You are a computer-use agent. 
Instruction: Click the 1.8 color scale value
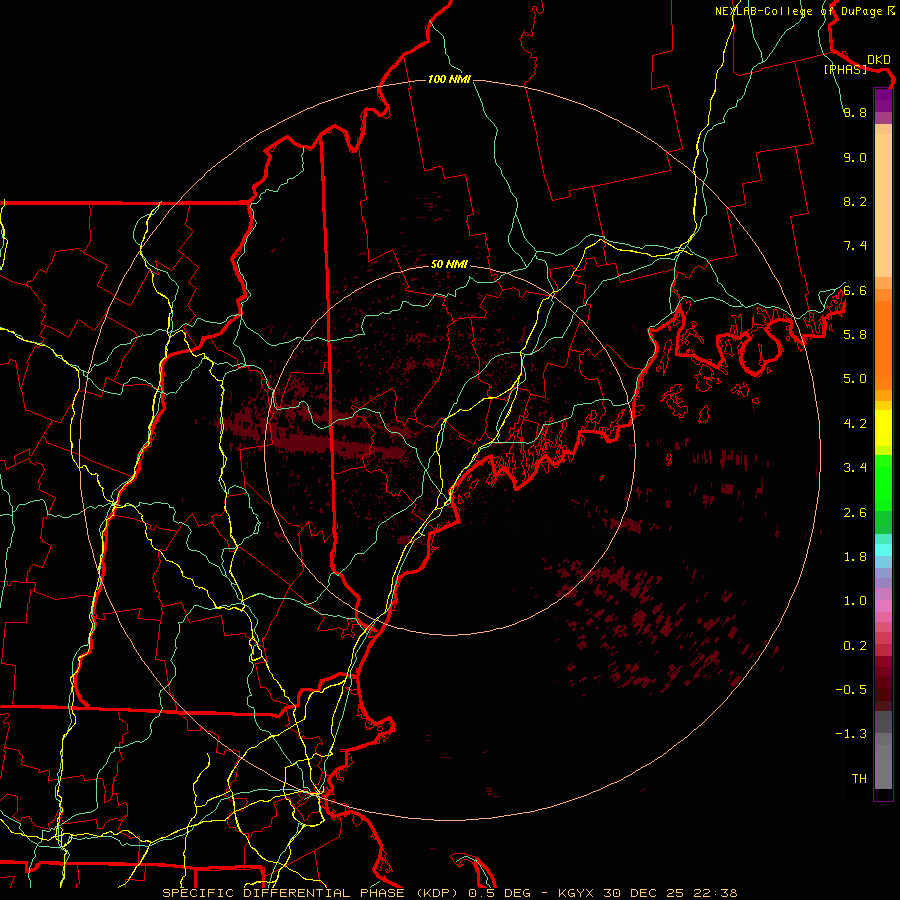pyautogui.click(x=855, y=557)
